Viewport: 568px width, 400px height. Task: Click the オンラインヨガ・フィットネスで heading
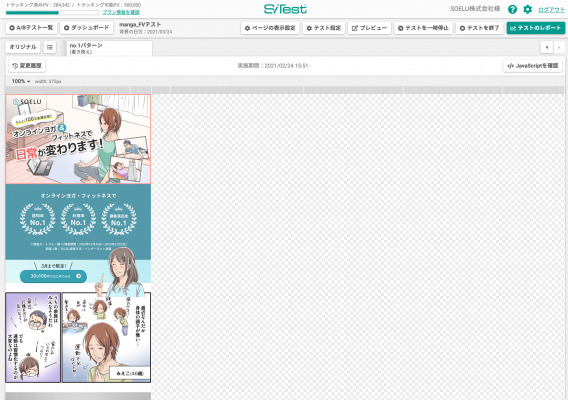point(78,196)
